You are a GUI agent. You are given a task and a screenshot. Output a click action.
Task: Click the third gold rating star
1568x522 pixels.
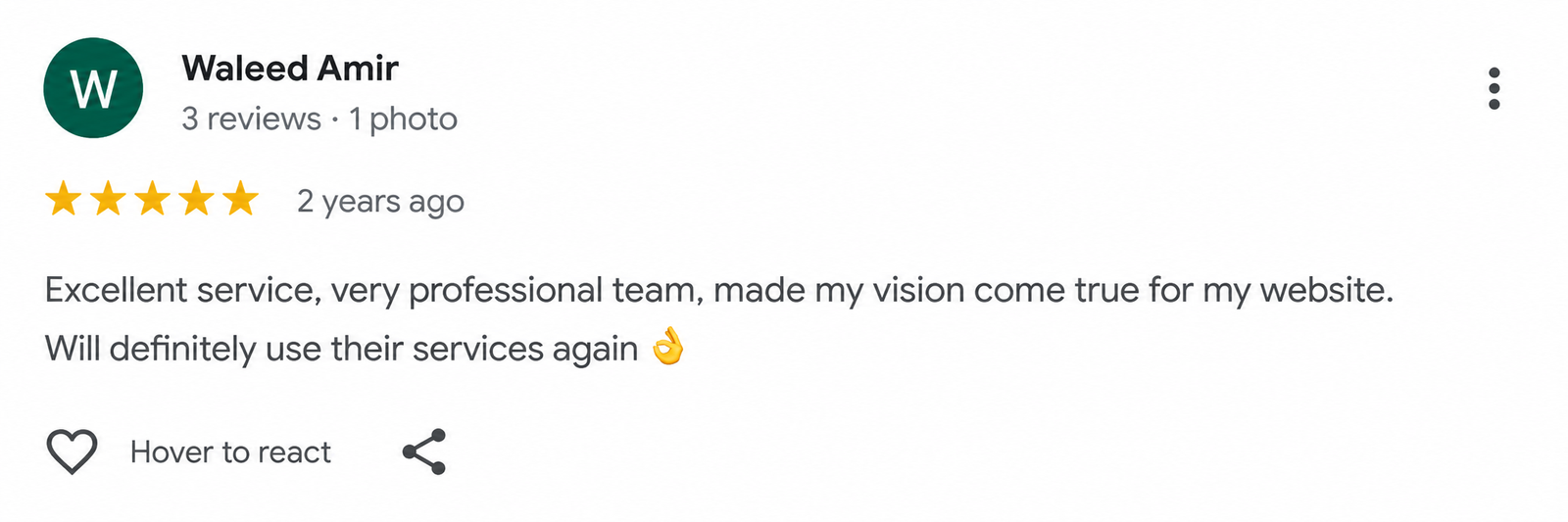coord(152,199)
